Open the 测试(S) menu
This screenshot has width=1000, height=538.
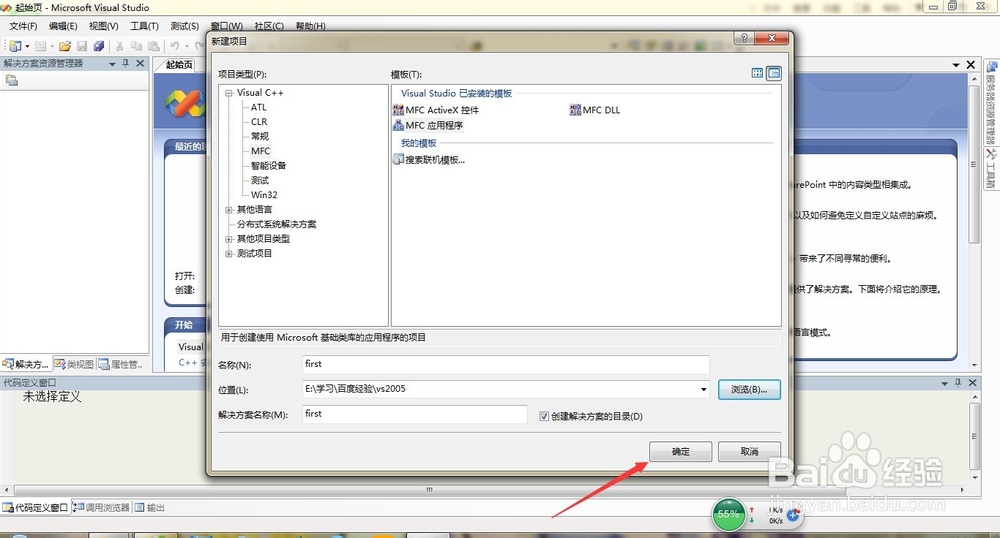coord(184,26)
